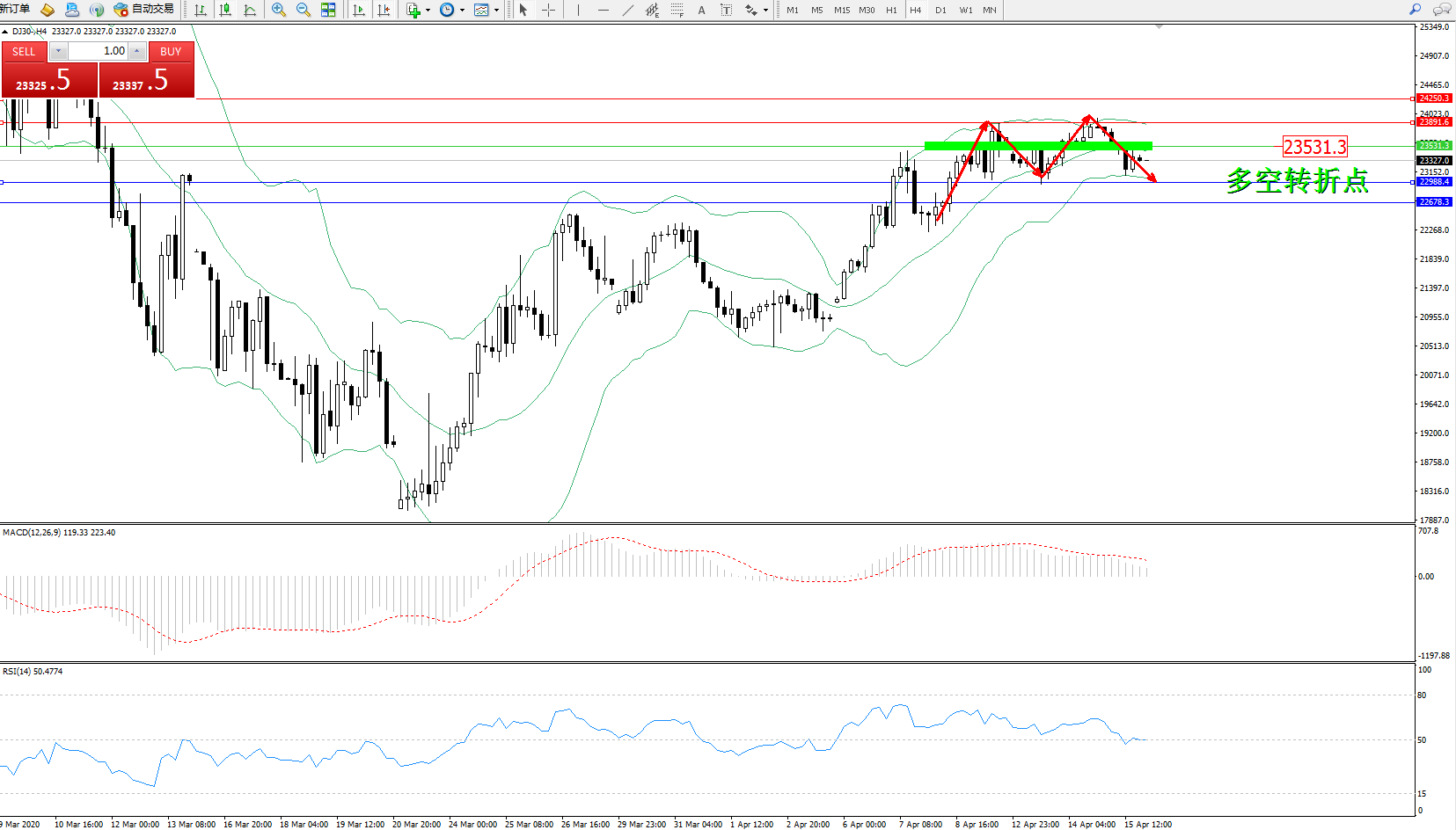Switch to the M15 timeframe
The height and width of the screenshot is (830, 1456).
pyautogui.click(x=842, y=10)
